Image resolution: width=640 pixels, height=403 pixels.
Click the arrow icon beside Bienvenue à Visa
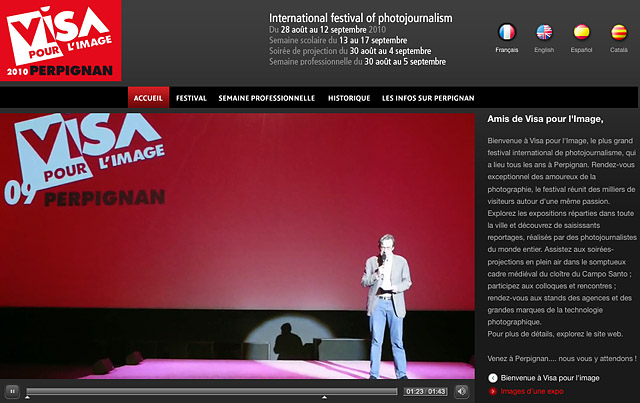(x=493, y=378)
